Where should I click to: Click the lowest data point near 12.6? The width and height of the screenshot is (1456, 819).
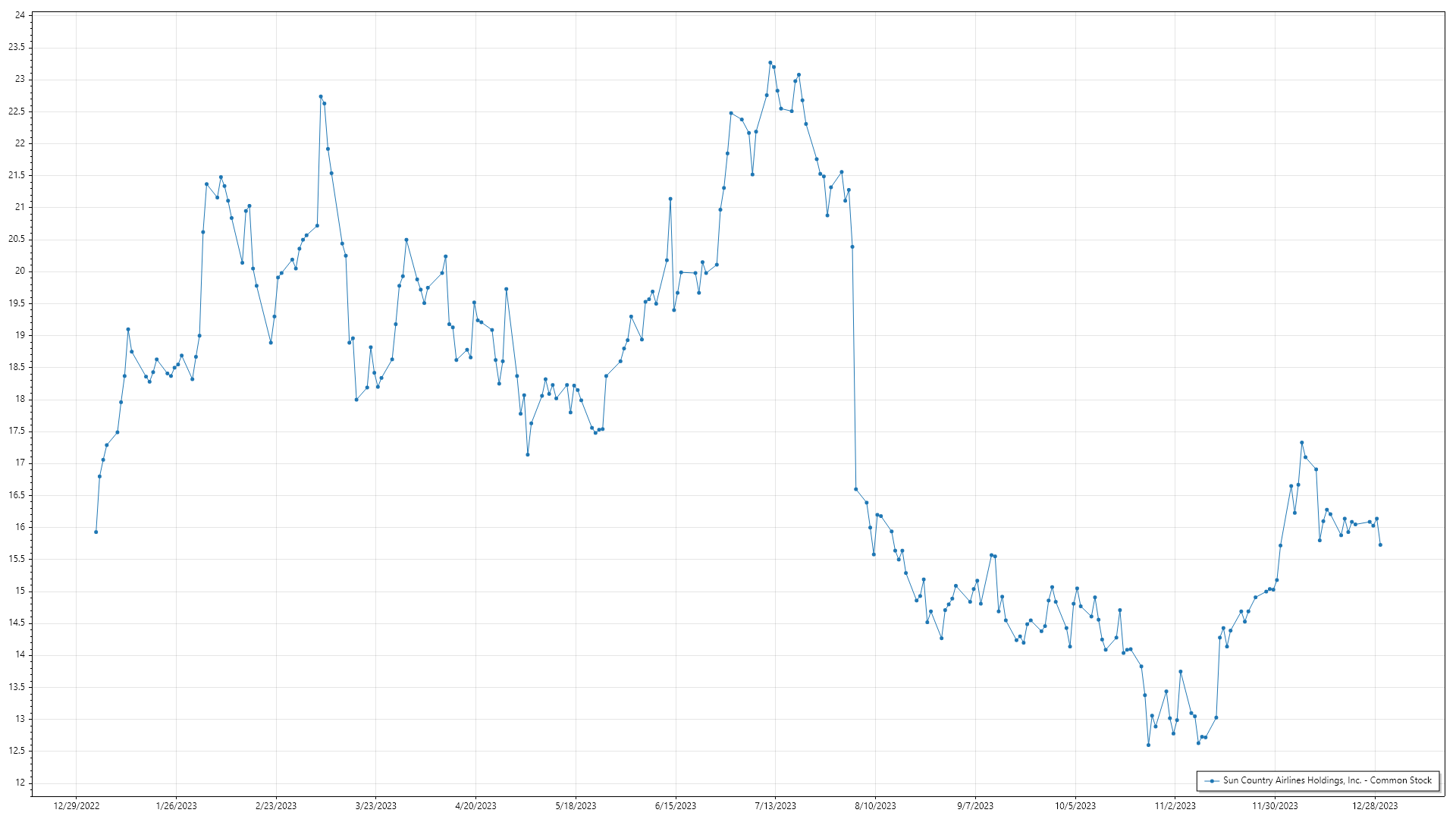1149,745
